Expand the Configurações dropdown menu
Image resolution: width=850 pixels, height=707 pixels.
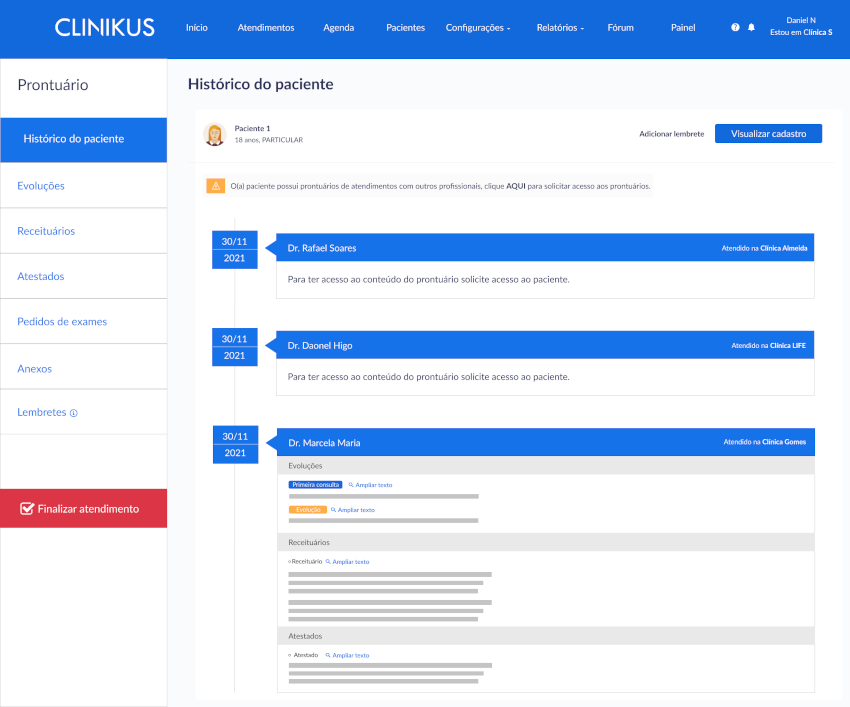[478, 28]
